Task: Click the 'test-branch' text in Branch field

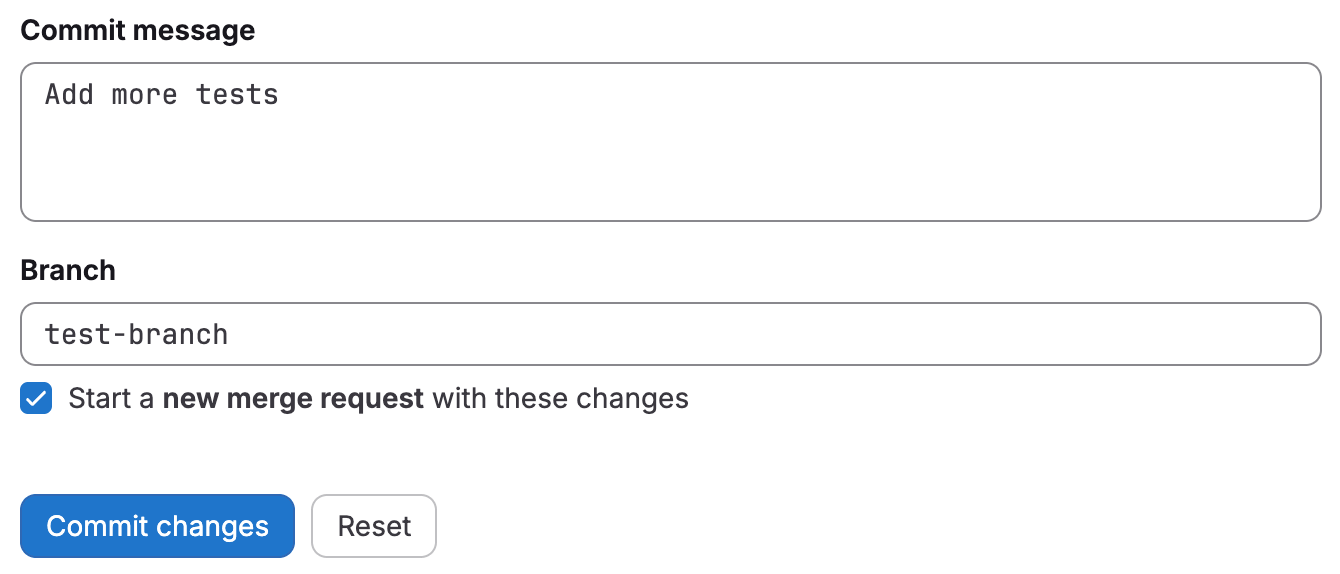Action: click(x=137, y=334)
